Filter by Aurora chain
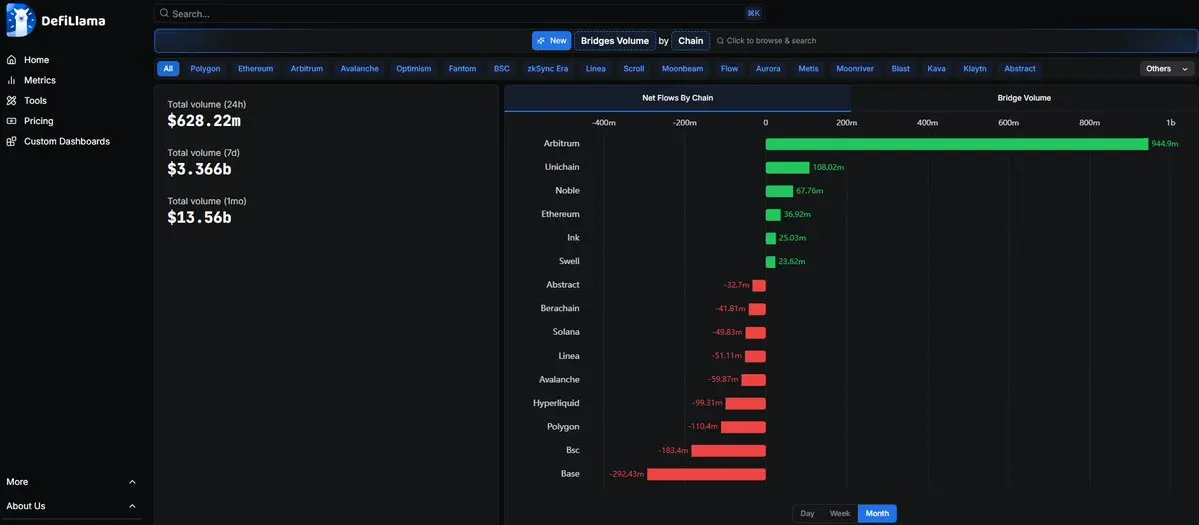Viewport: 1199px width, 525px height. (x=768, y=69)
